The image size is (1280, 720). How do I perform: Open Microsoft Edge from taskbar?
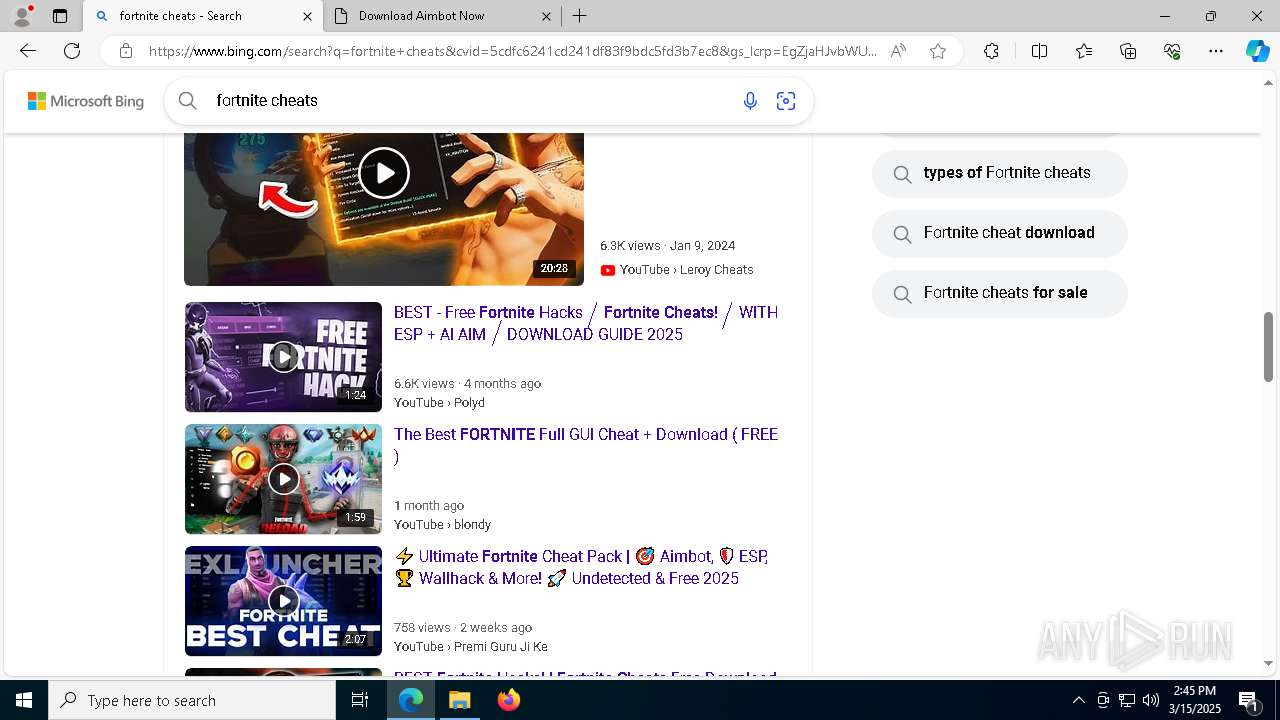(x=411, y=700)
